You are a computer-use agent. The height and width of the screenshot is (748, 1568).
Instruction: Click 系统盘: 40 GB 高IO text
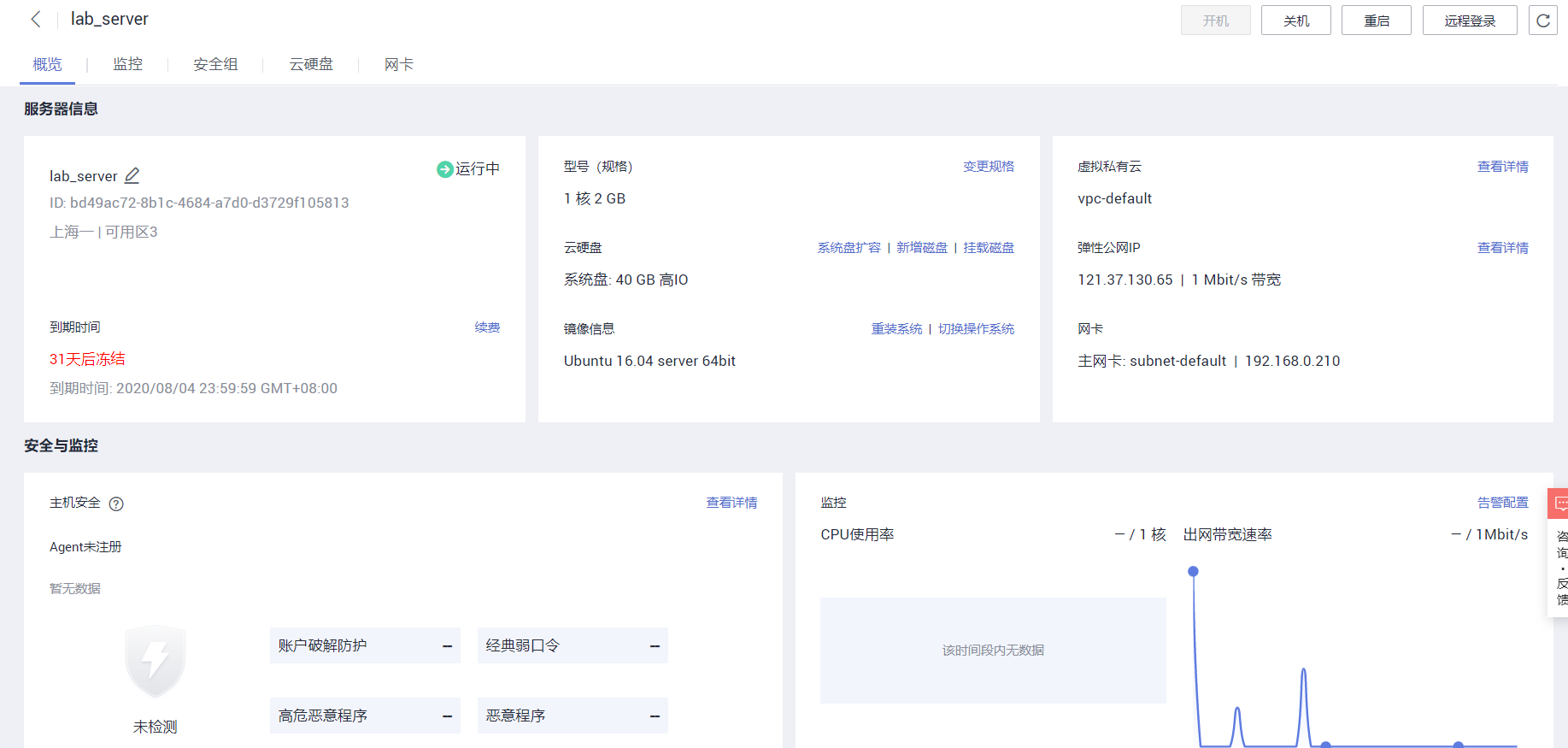point(625,280)
